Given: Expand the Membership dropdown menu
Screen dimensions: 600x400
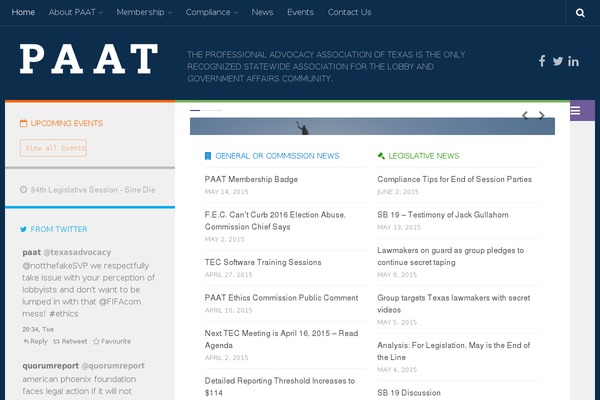Looking at the screenshot, I should (x=144, y=12).
